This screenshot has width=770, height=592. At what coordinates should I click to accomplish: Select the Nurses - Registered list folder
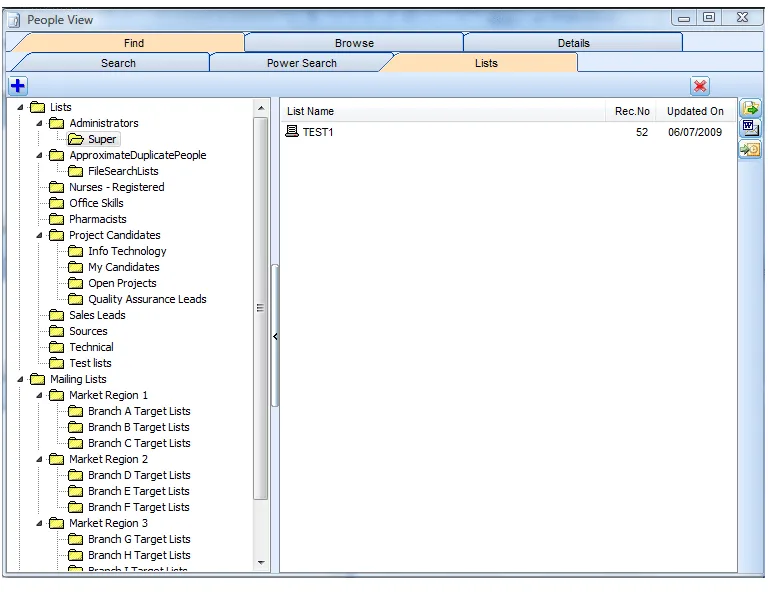pyautogui.click(x=116, y=187)
